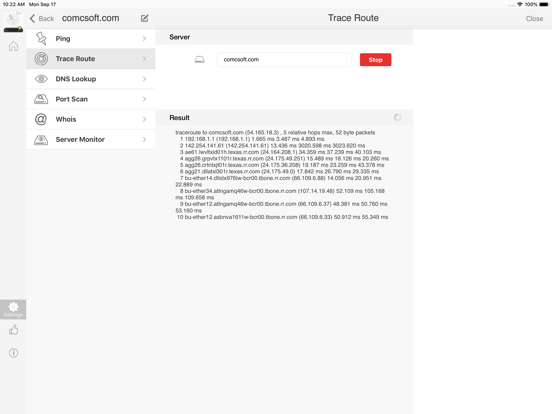Click the Ping pushpin icon
The image size is (552, 414).
coord(41,38)
